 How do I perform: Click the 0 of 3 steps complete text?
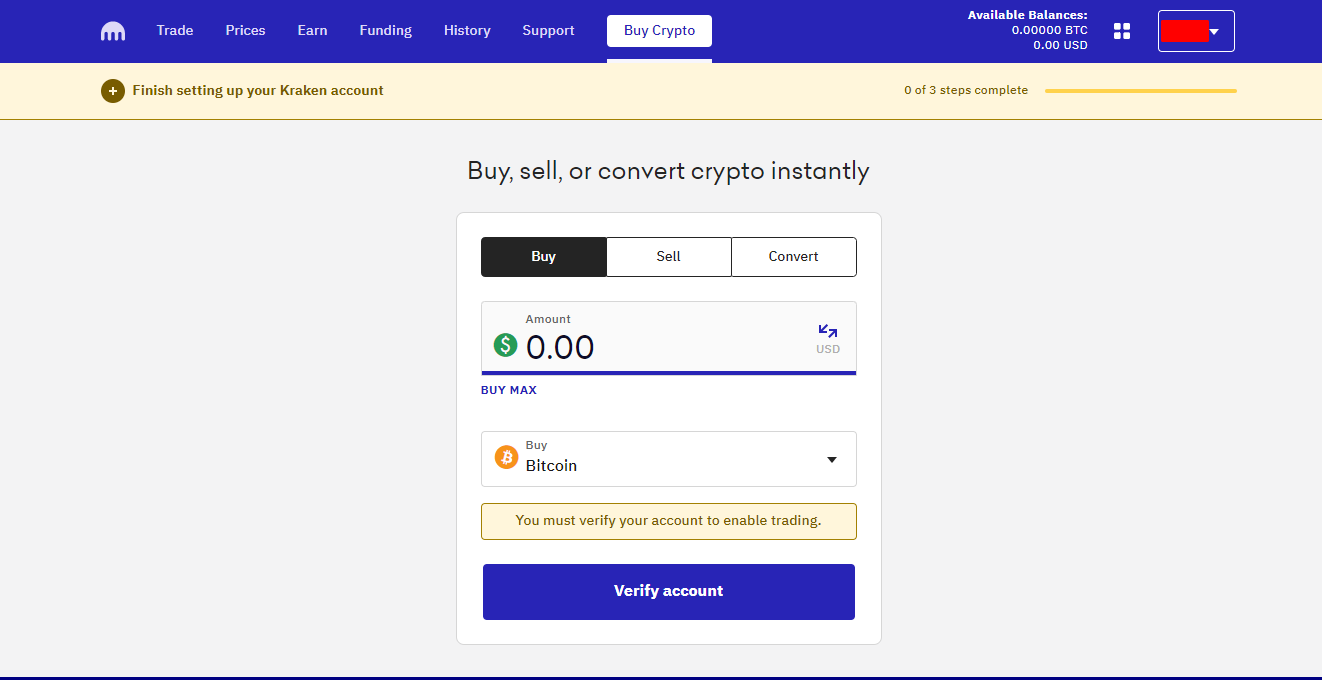click(x=966, y=90)
